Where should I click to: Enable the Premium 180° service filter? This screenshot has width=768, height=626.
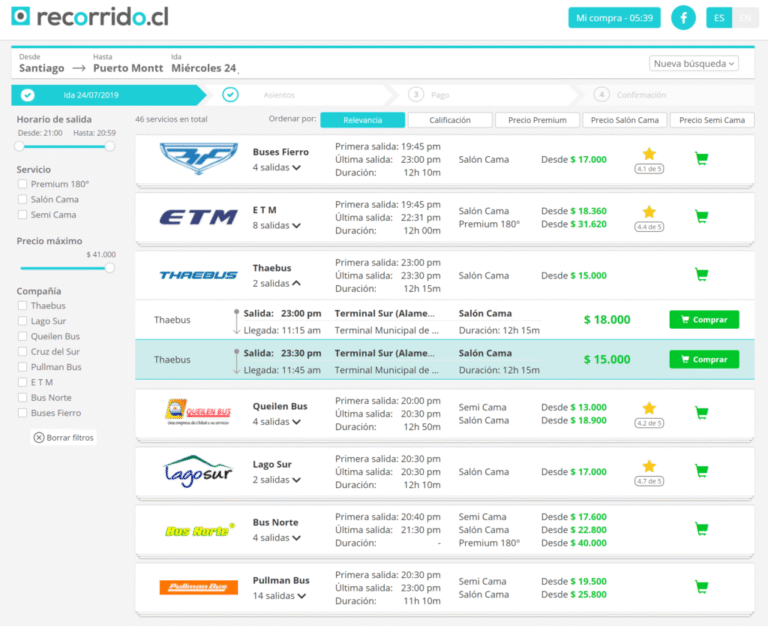22,184
